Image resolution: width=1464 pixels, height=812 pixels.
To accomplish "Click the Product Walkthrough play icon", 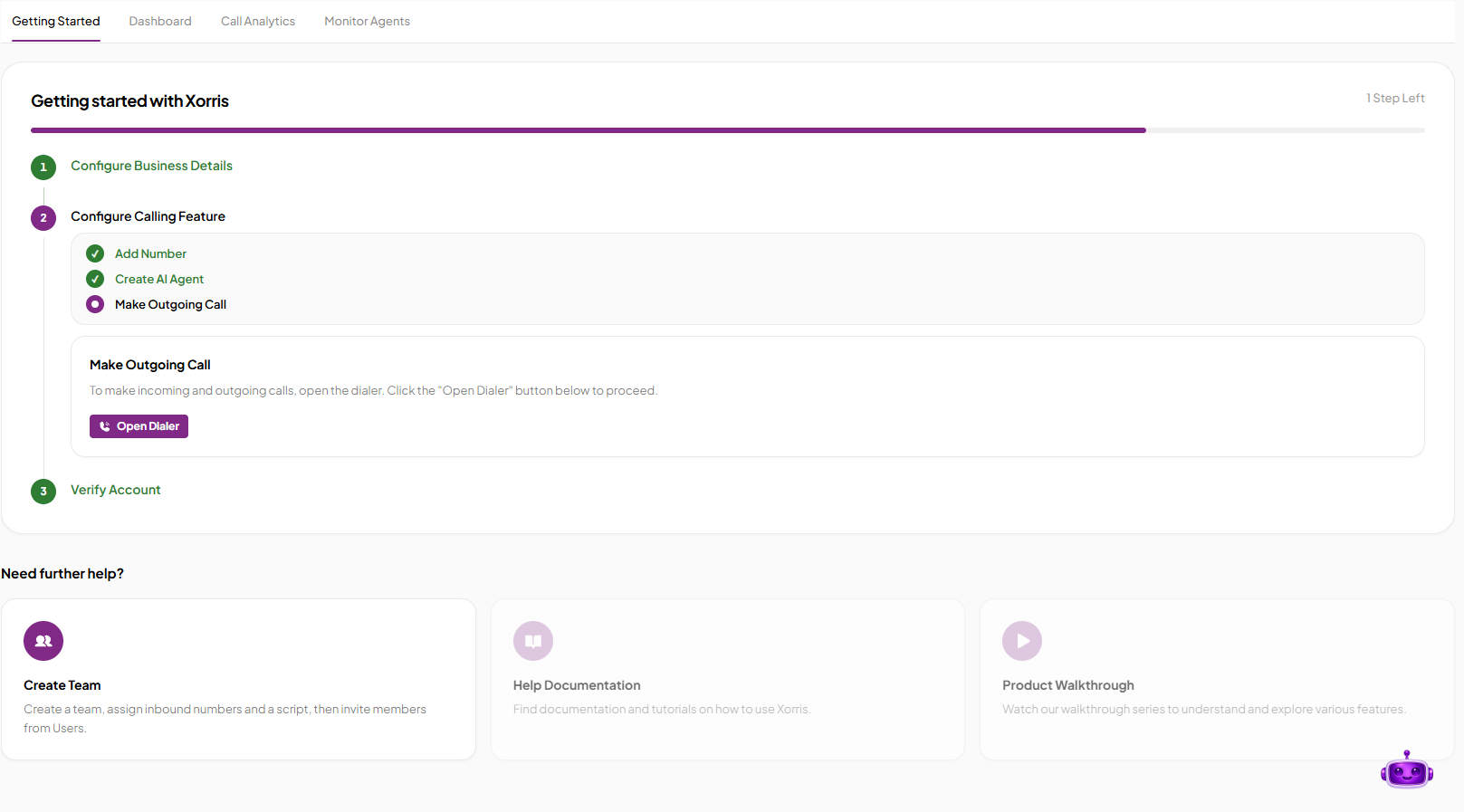I will [1022, 641].
